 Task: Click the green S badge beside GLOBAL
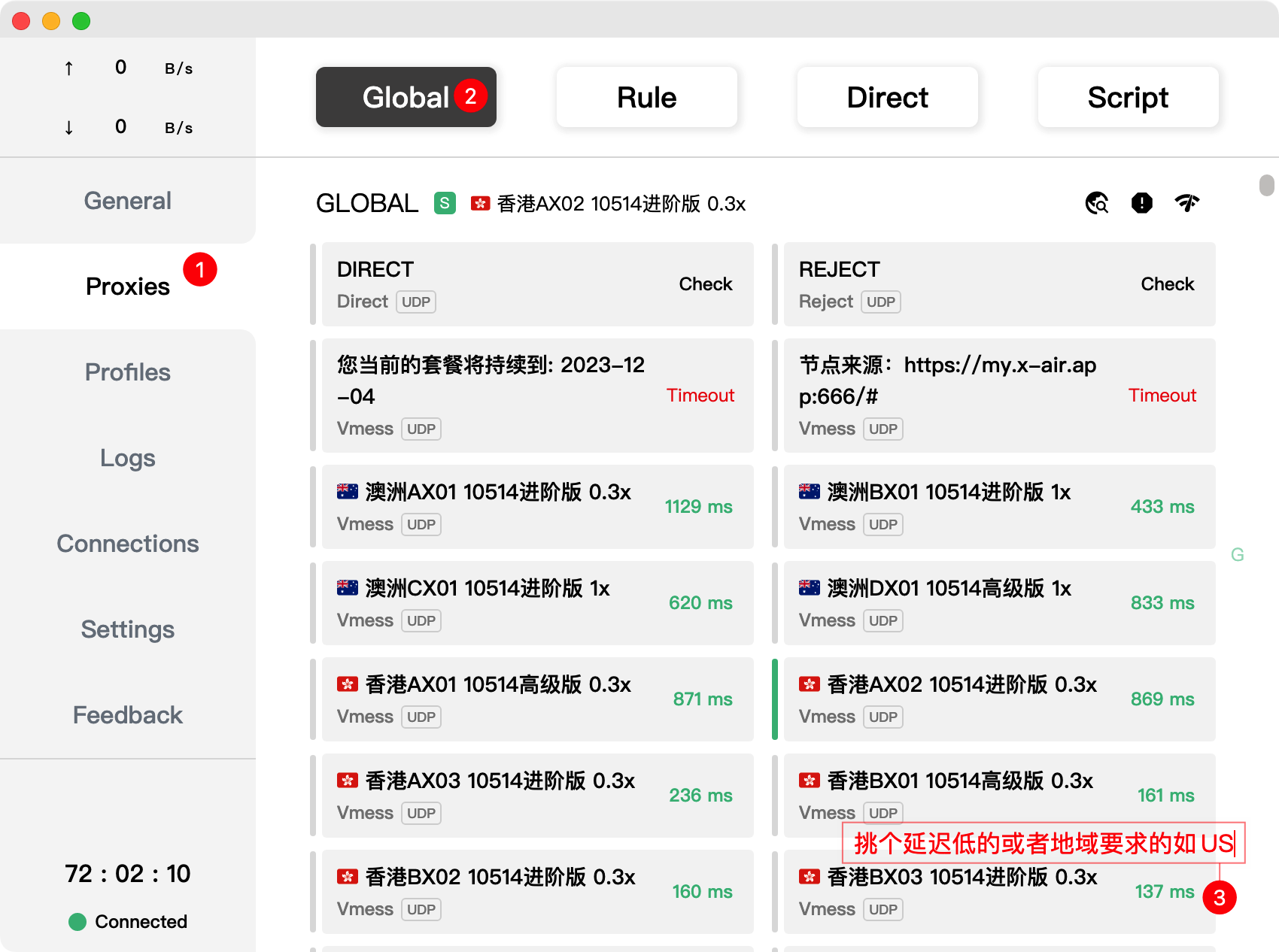pyautogui.click(x=445, y=203)
